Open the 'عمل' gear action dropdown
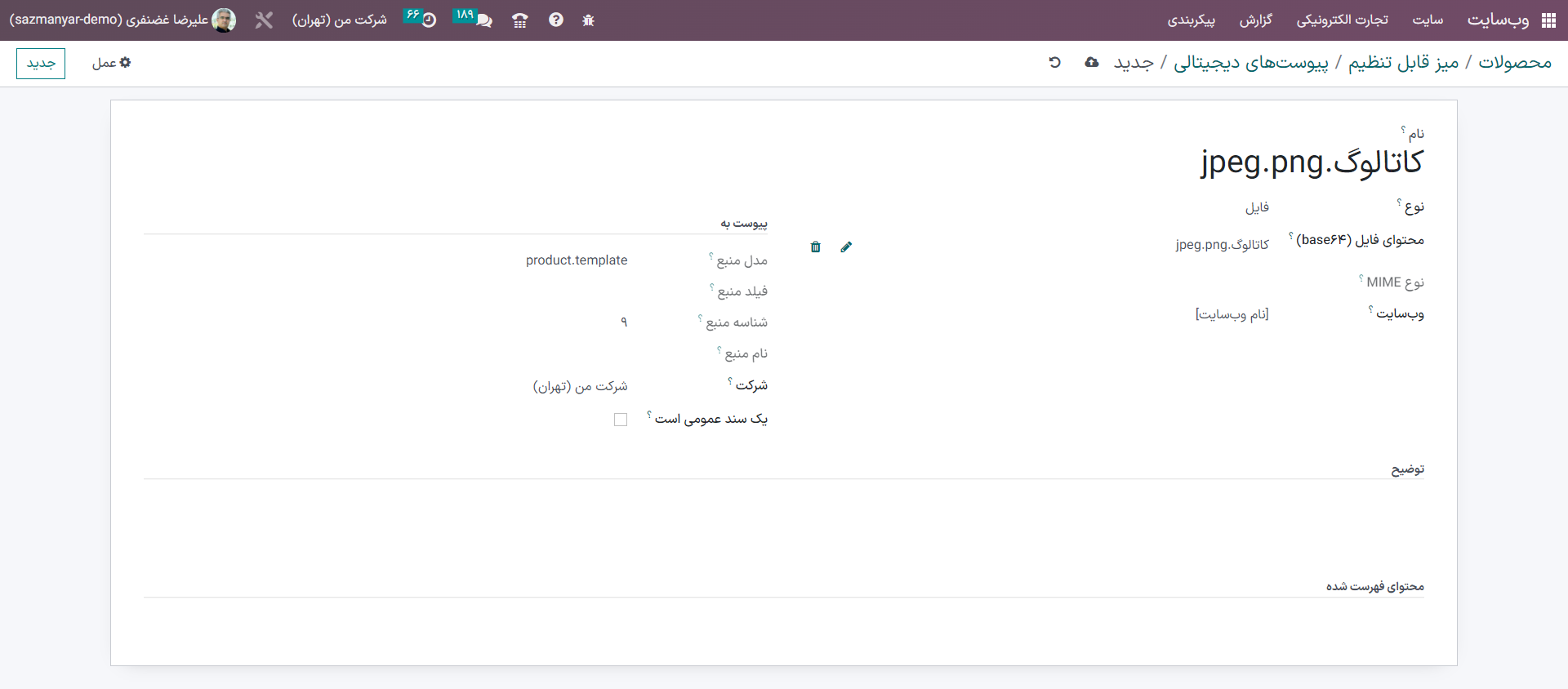 pos(111,63)
